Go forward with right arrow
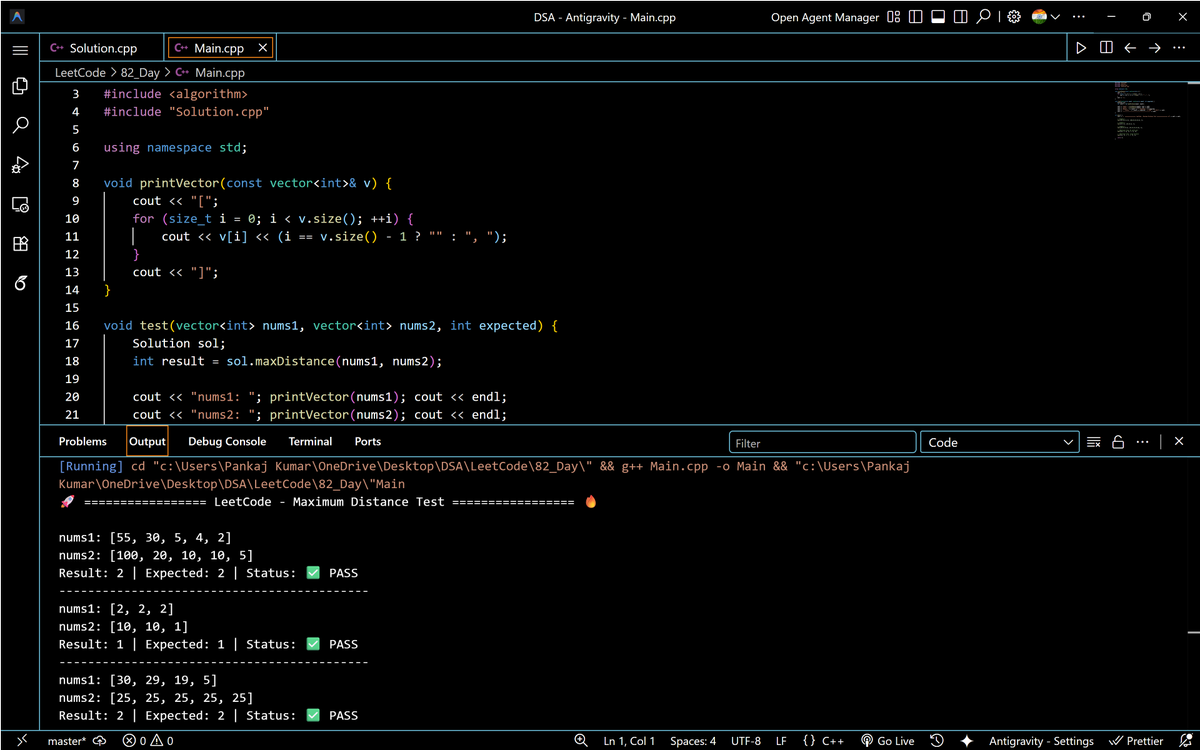1200x750 pixels. pos(1154,48)
